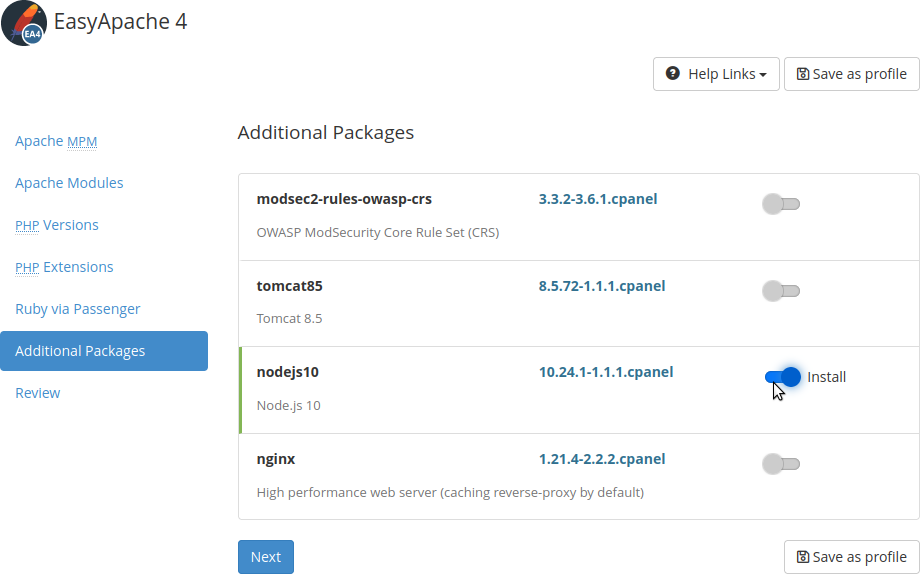
Task: Enable the modsec2-rules-owasp-crs package toggle
Action: 781,205
